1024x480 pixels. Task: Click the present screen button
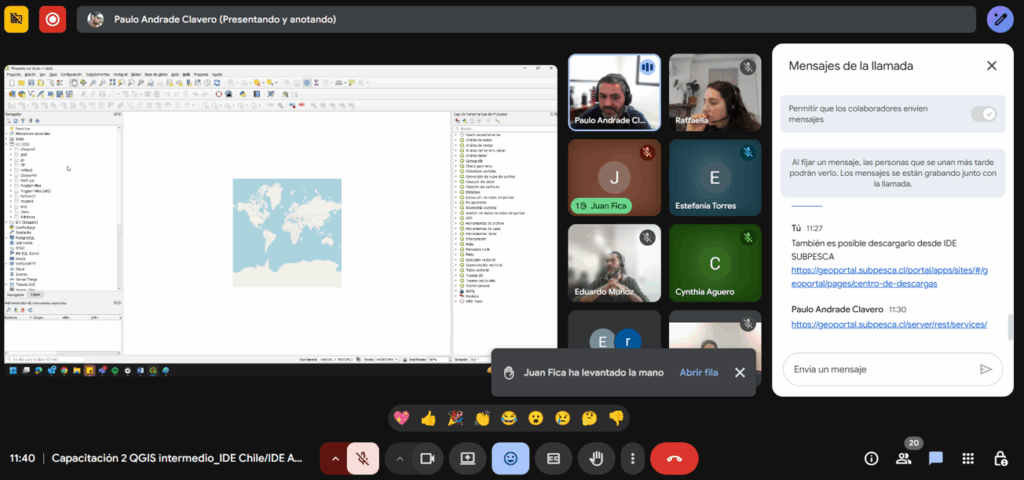468,458
